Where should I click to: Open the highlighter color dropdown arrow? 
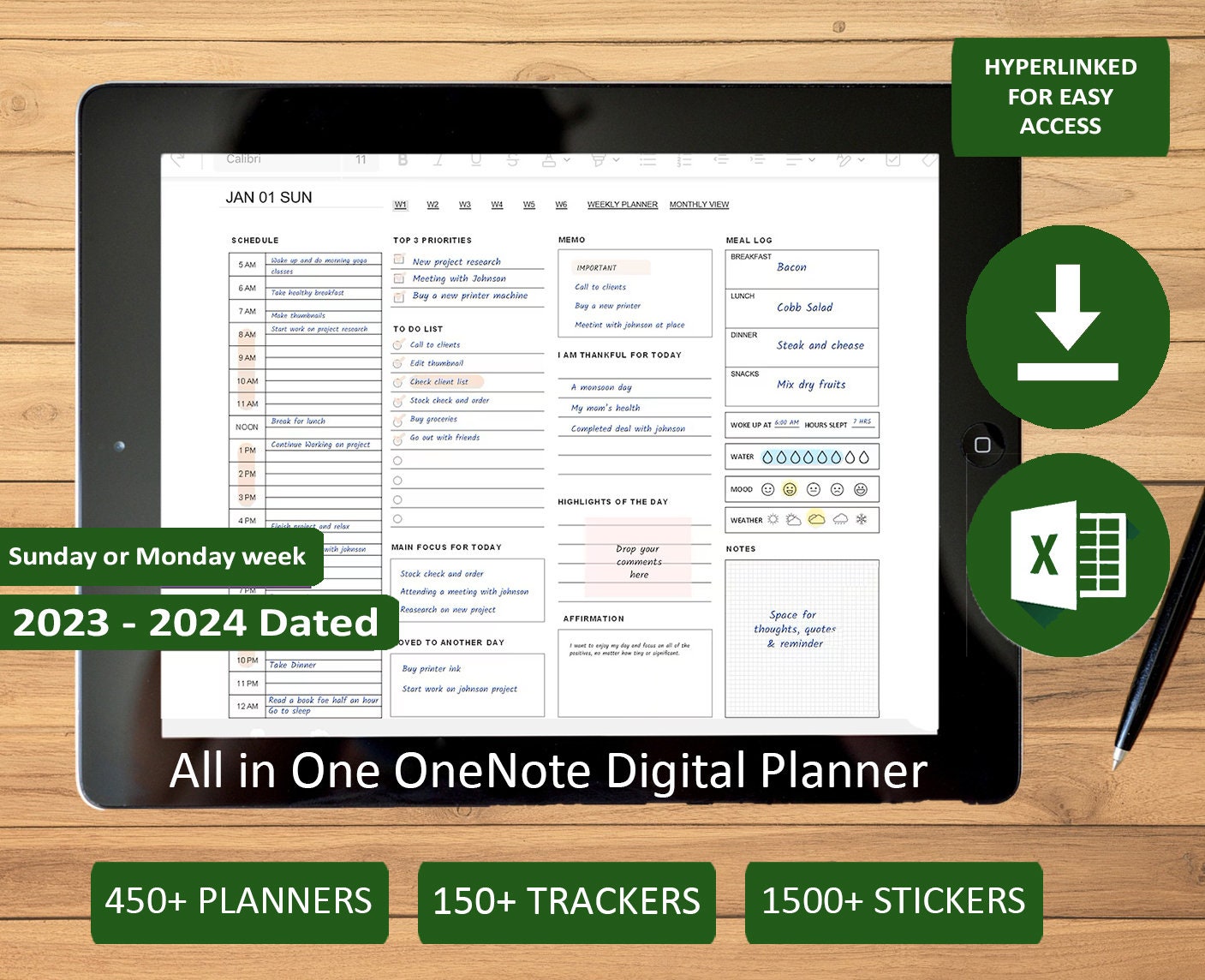[x=616, y=161]
